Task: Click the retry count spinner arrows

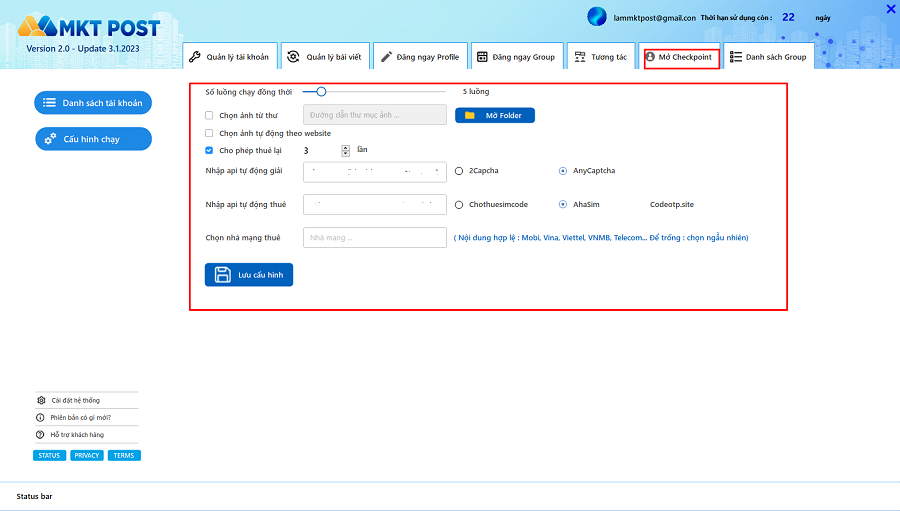Action: tap(346, 151)
